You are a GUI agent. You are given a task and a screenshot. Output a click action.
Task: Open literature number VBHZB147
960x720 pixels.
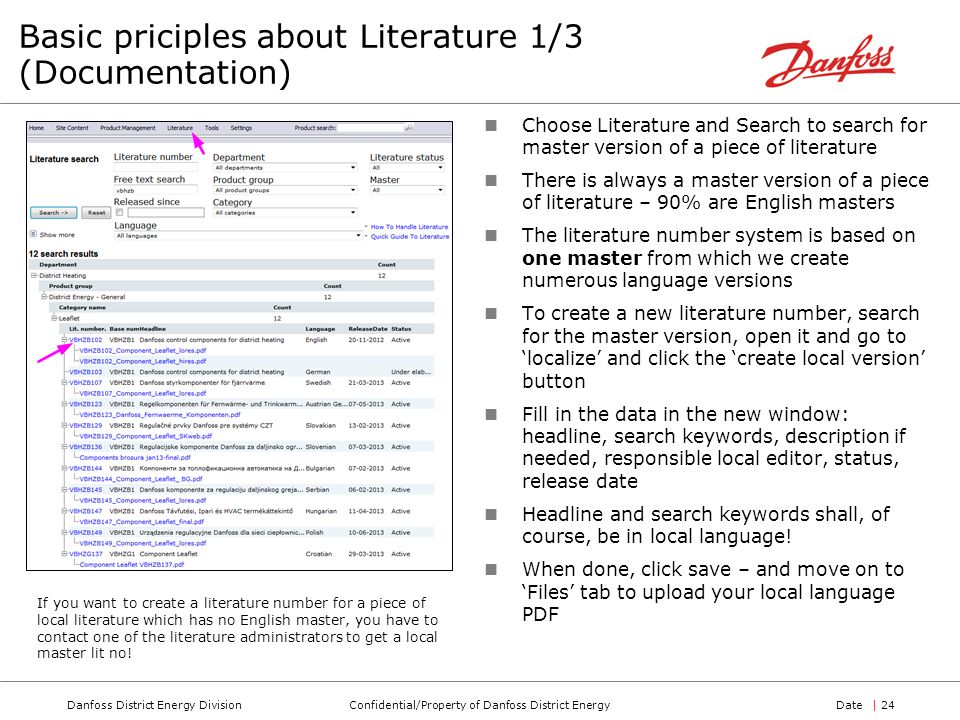pyautogui.click(x=86, y=511)
